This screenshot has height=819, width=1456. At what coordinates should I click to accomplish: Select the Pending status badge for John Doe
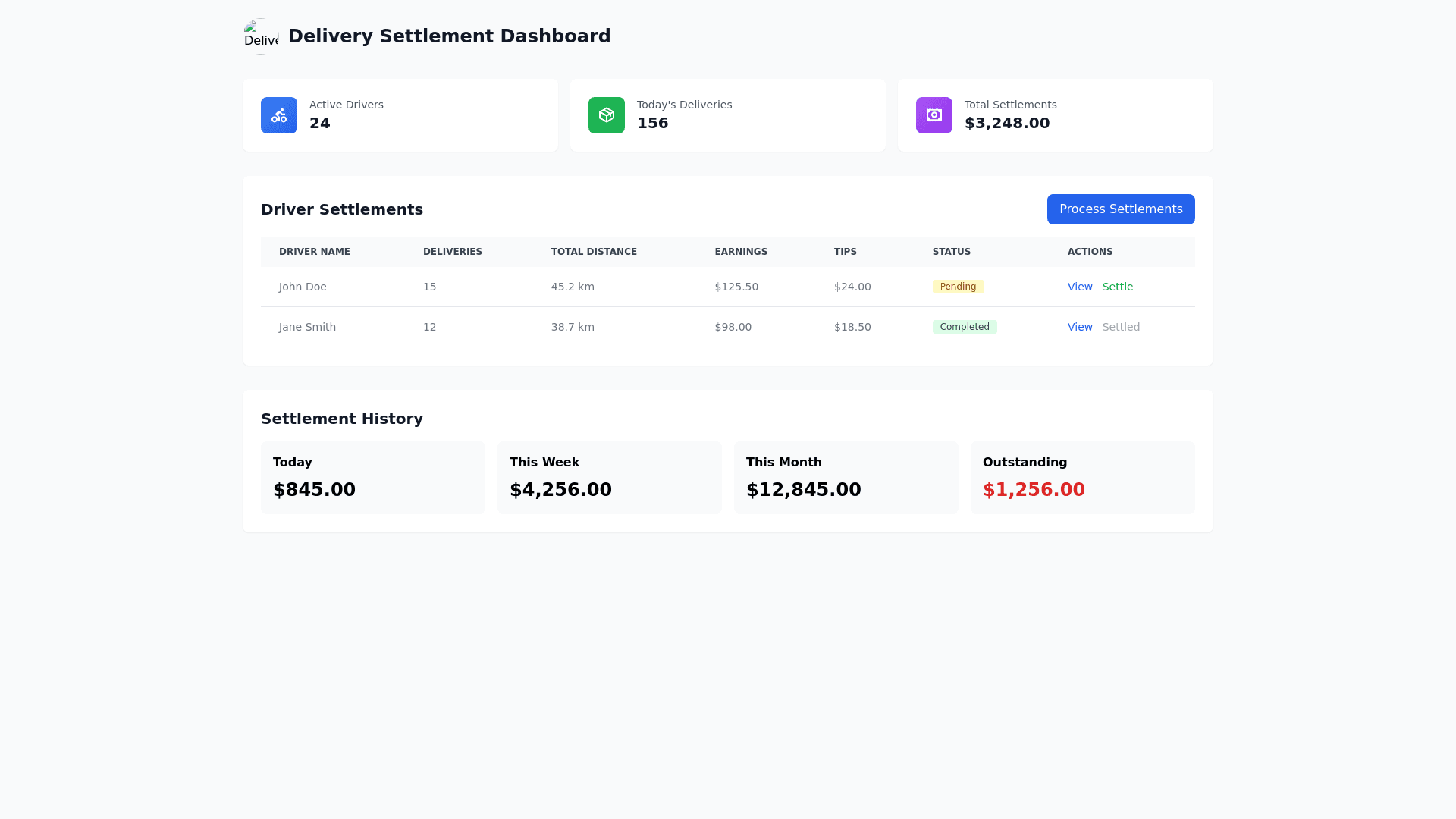pos(958,287)
